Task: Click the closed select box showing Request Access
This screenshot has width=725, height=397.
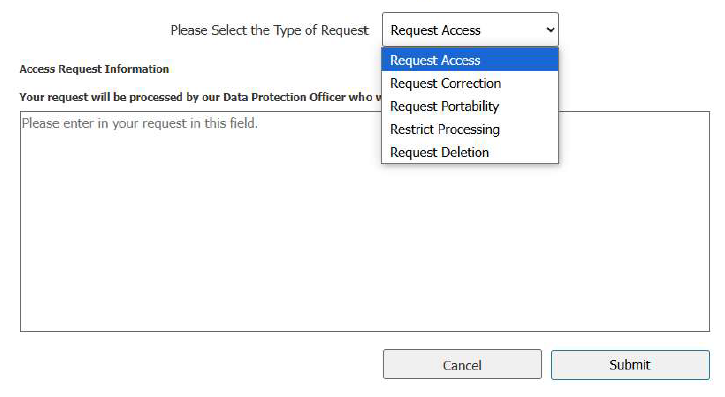Action: coord(470,30)
